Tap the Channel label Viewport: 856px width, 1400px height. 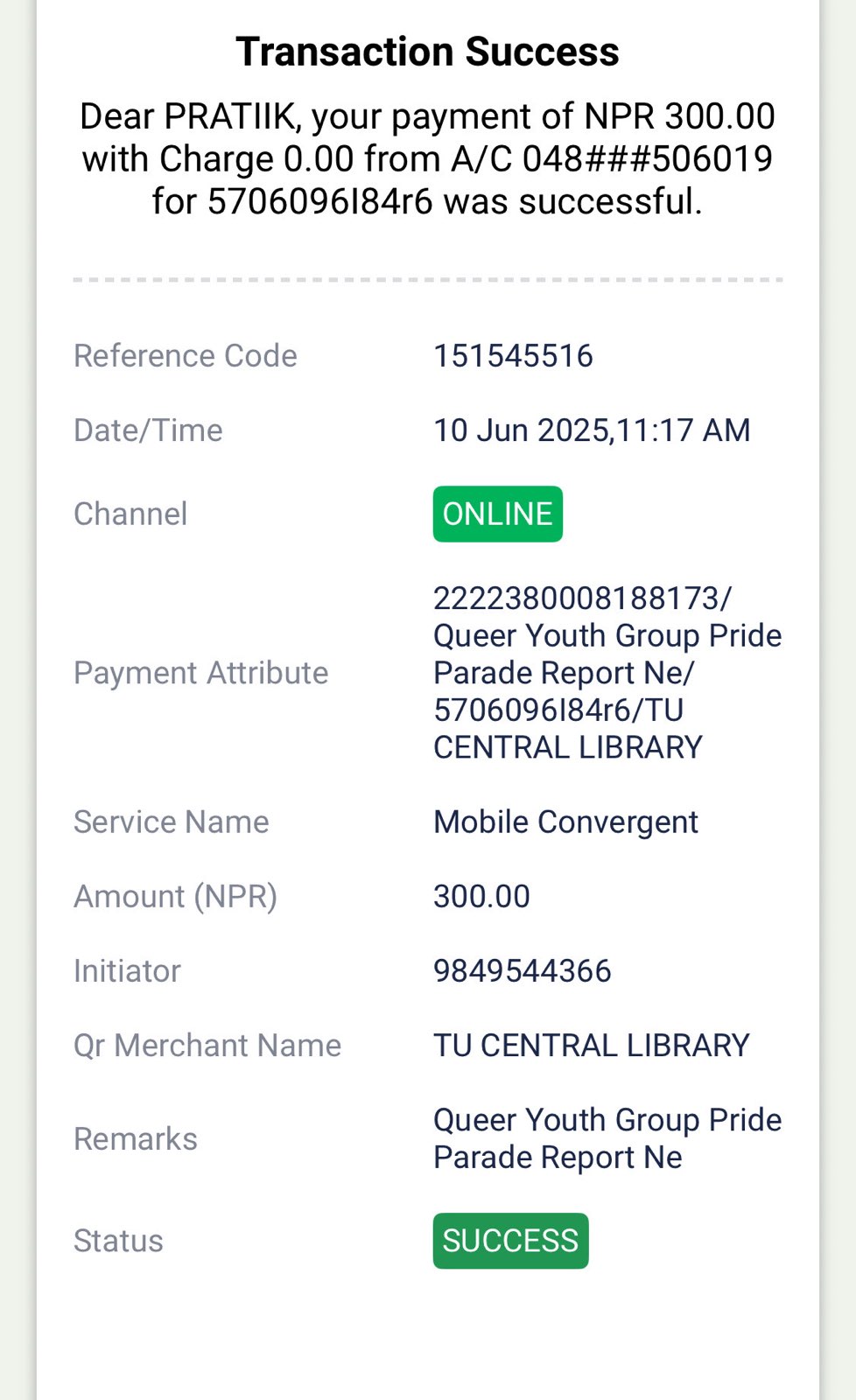point(130,514)
